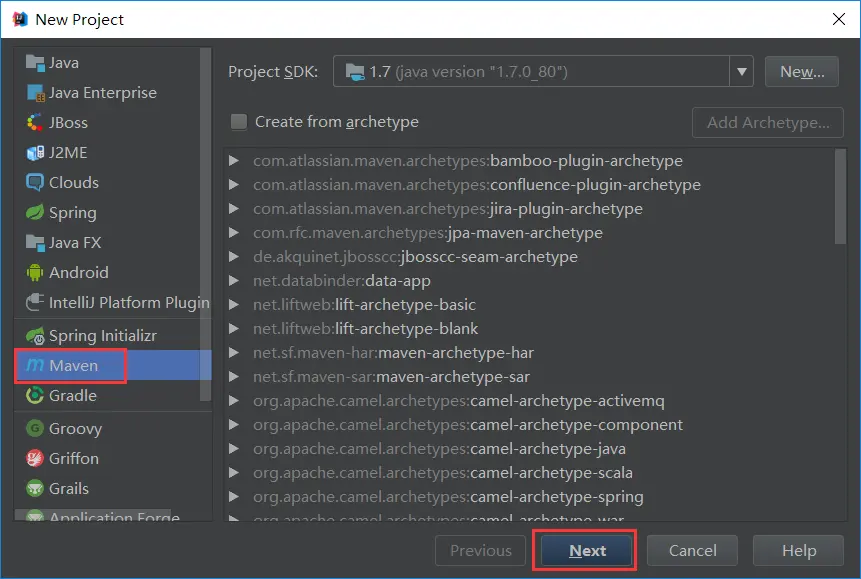This screenshot has width=861, height=579.
Task: Select com.atlassian.maven.archetypes:bamboo-plugin-archetype text
Action: [x=468, y=160]
